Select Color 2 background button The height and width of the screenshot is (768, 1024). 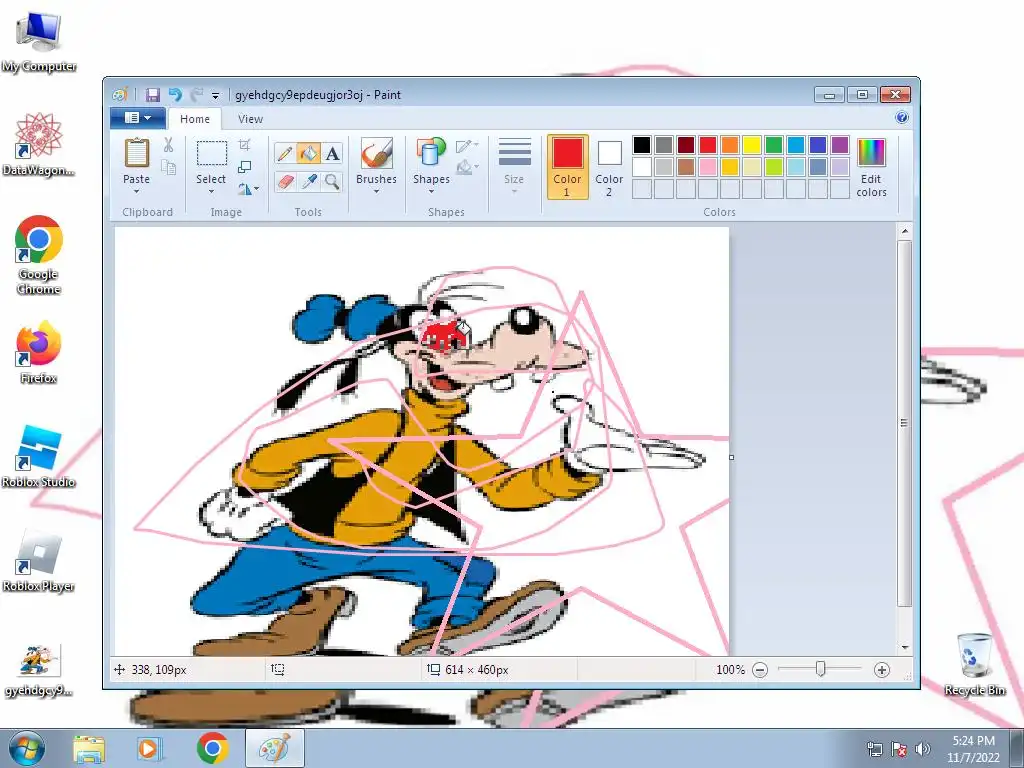point(609,167)
